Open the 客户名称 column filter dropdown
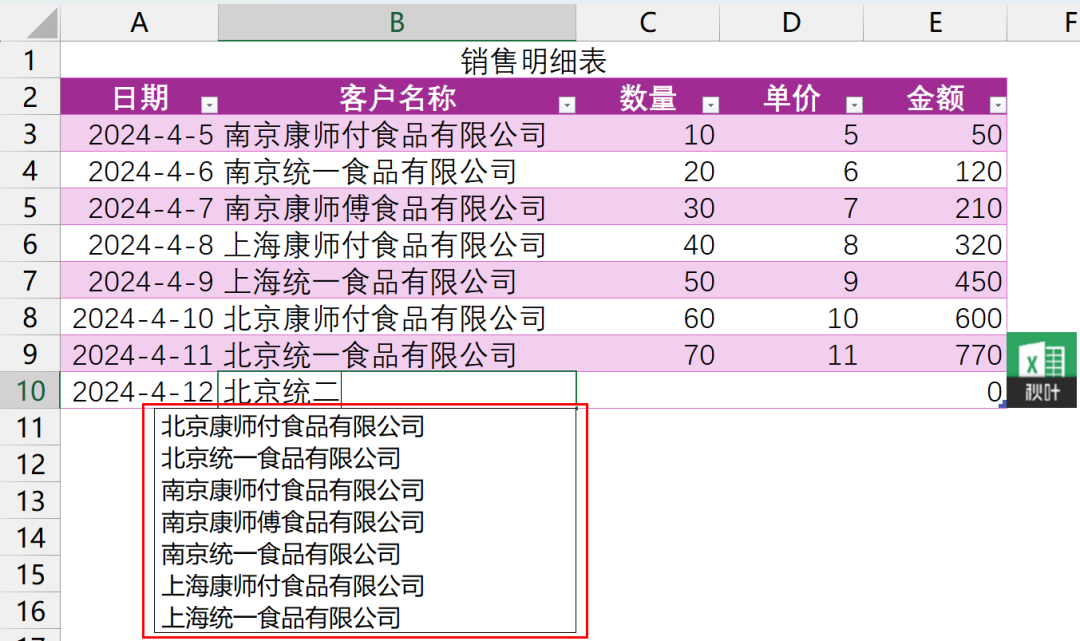Image resolution: width=1080 pixels, height=641 pixels. (x=567, y=105)
